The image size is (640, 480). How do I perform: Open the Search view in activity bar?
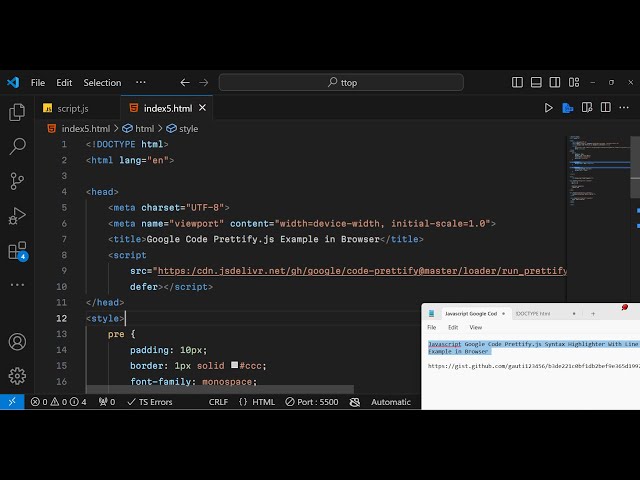[x=17, y=147]
